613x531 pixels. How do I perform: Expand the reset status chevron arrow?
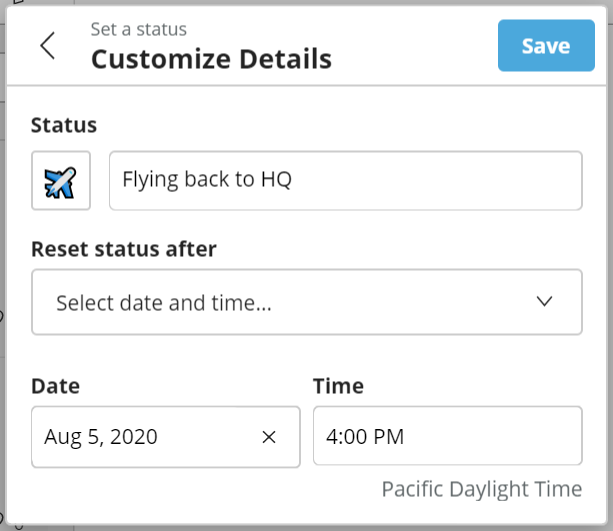(x=544, y=302)
